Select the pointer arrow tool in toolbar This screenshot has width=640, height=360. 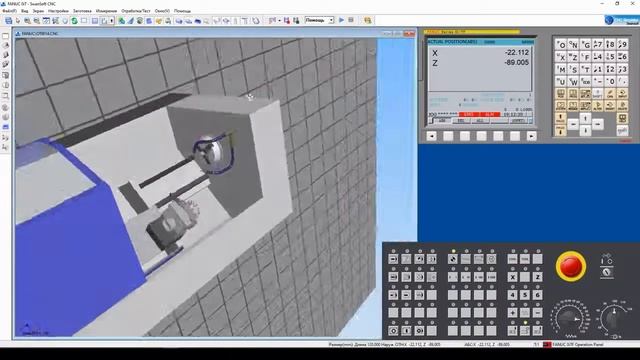pyautogui.click(x=18, y=20)
